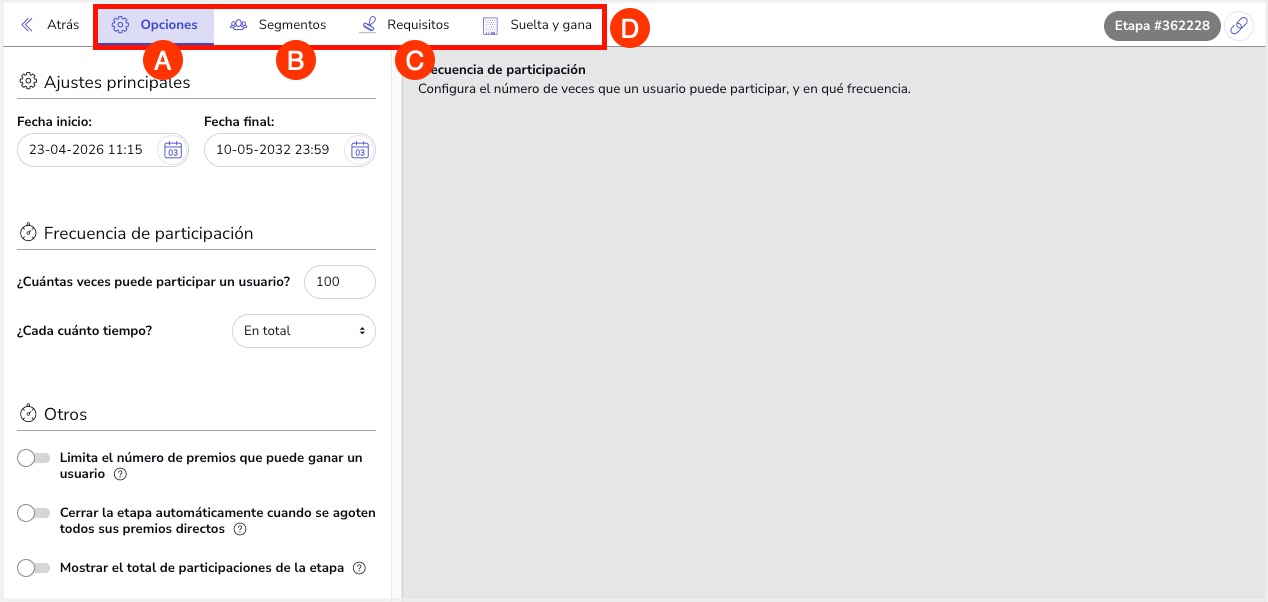Open the help icon next to premios limit toggle
Viewport: 1268px width, 602px height.
pyautogui.click(x=120, y=474)
